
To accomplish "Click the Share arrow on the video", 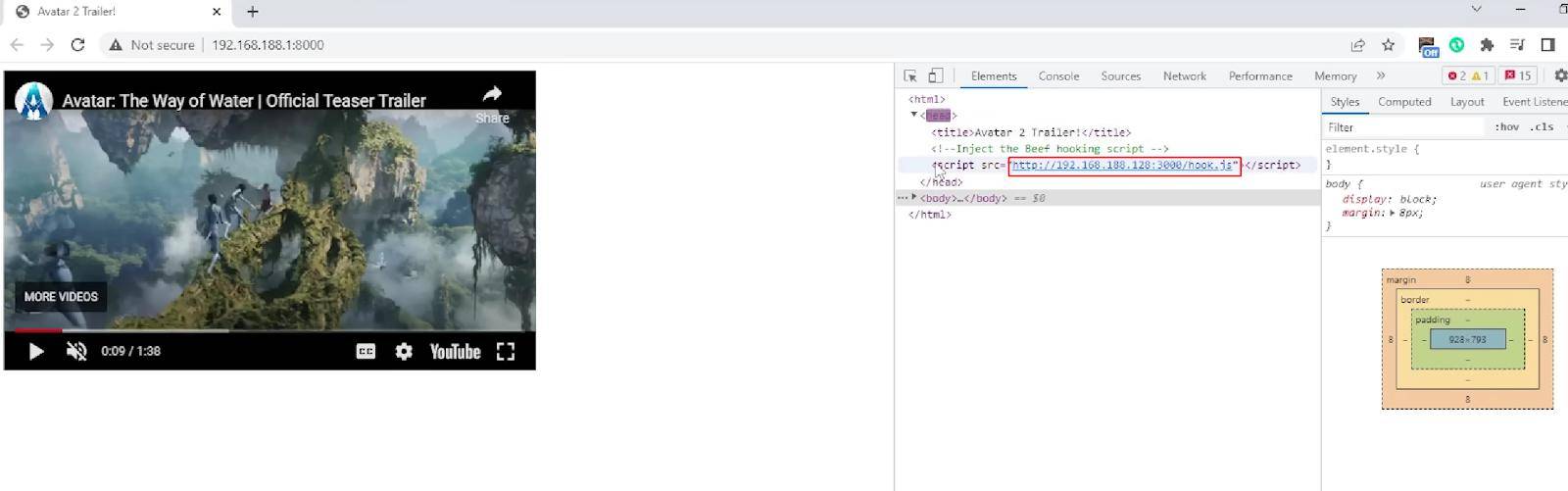I will tap(492, 94).
